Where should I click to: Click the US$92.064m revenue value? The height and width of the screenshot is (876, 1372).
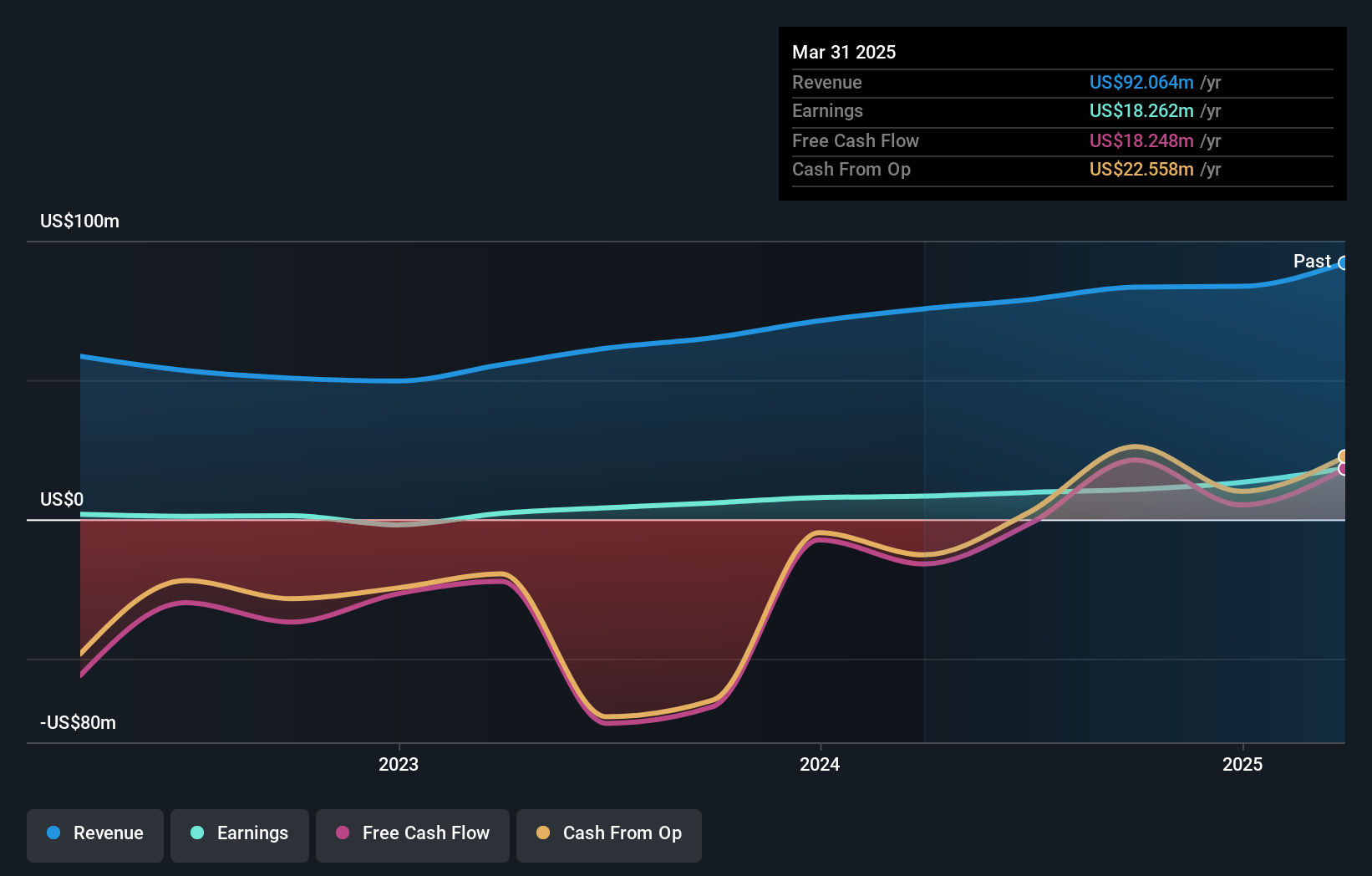(1141, 83)
